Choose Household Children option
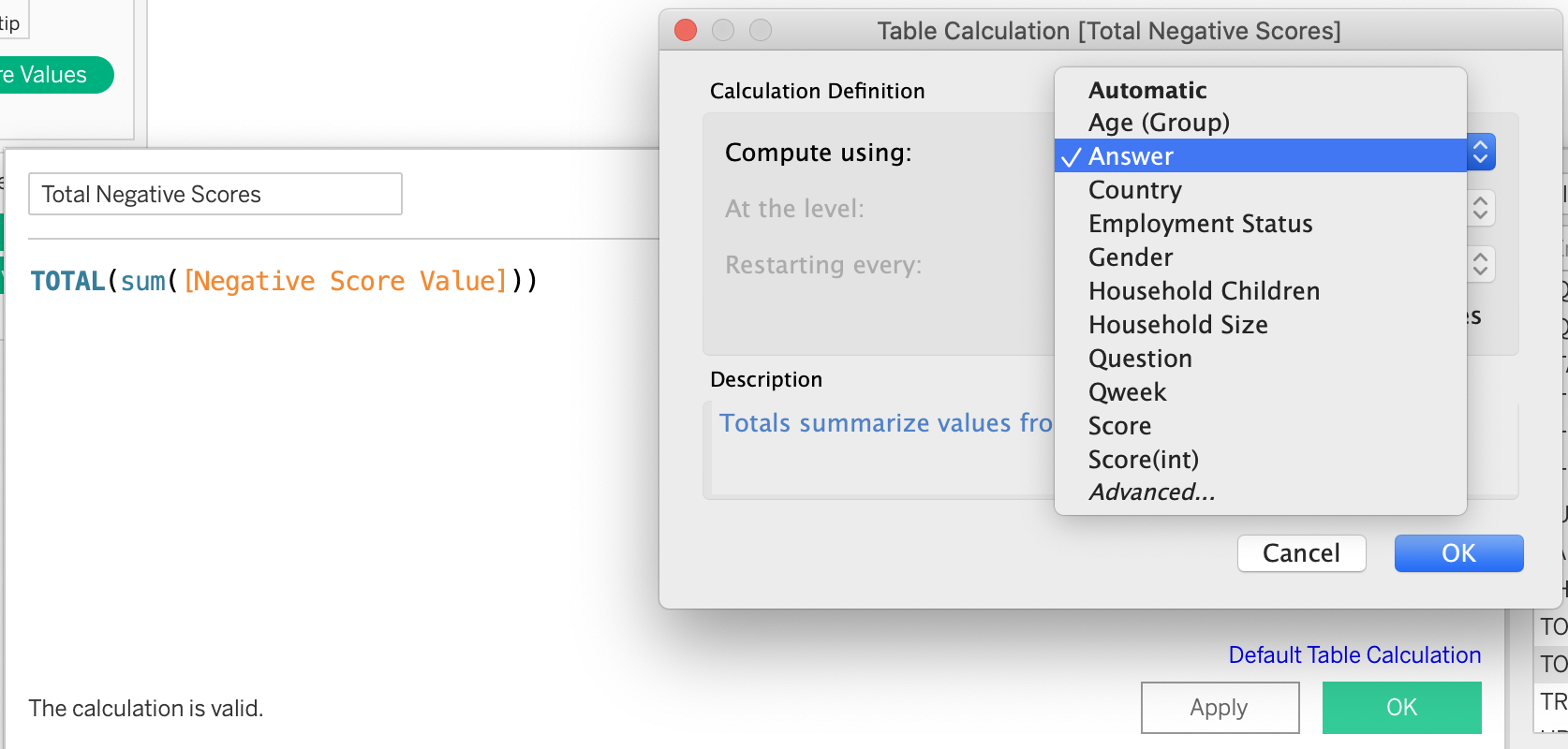The image size is (1568, 749). pos(1204,291)
